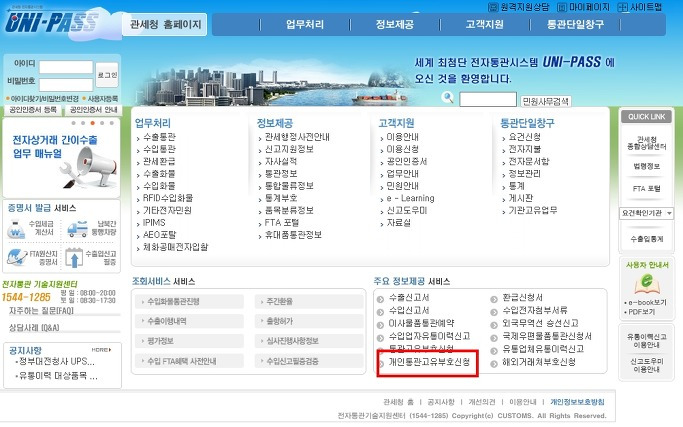Click 공인인증서 안내 button
The height and width of the screenshot is (427, 683).
point(94,110)
